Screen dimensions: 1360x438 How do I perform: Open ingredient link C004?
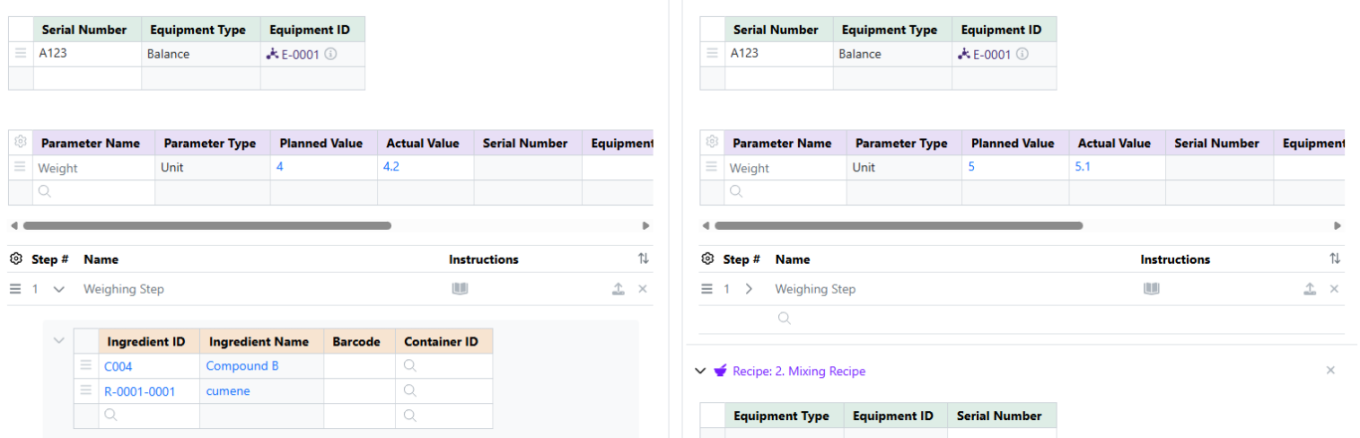click(118, 366)
